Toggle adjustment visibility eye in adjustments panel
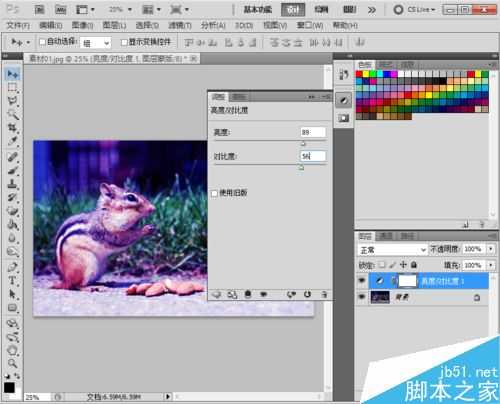 264,294
